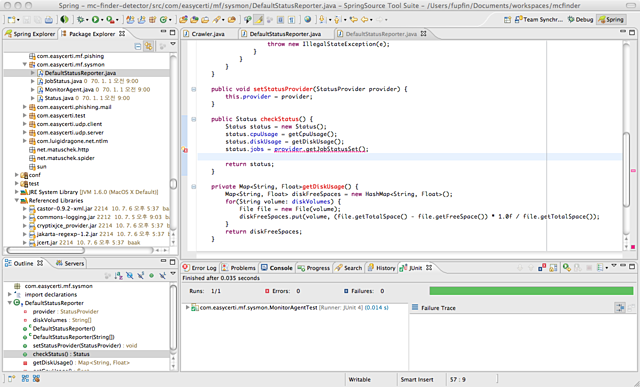Viewport: 640px width, 387px height.
Task: Click the Run External Tools icon
Action: pos(110,19)
